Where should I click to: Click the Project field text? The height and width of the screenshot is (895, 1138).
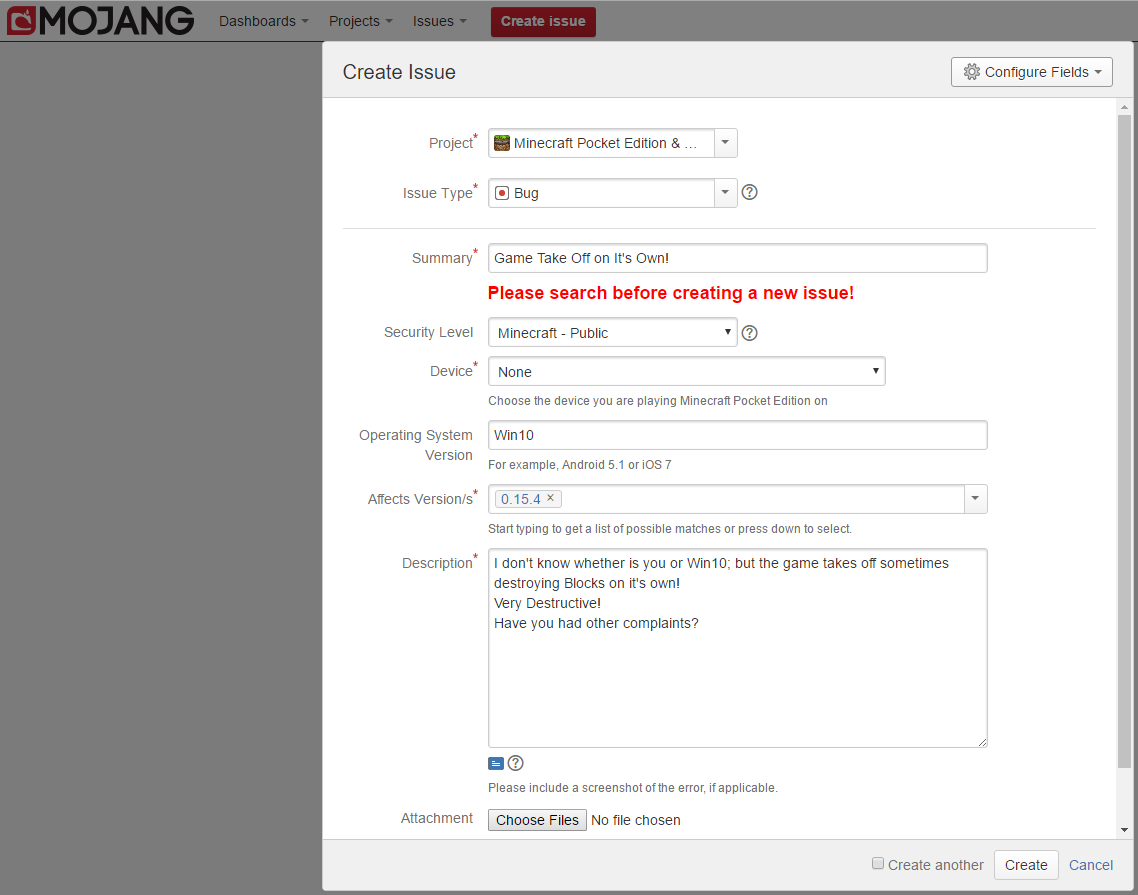tap(605, 143)
